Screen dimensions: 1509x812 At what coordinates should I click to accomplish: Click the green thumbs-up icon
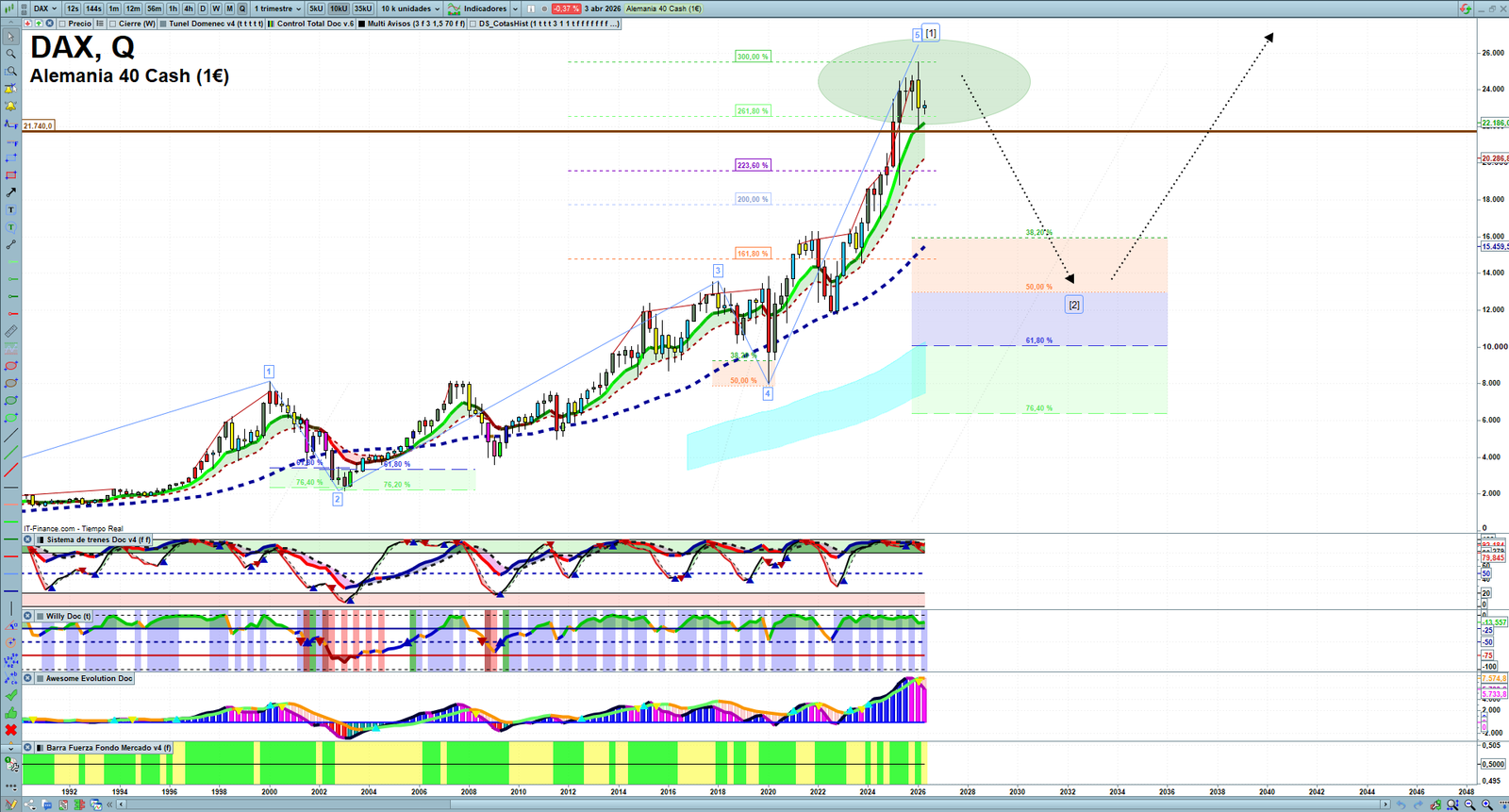pyautogui.click(x=10, y=713)
